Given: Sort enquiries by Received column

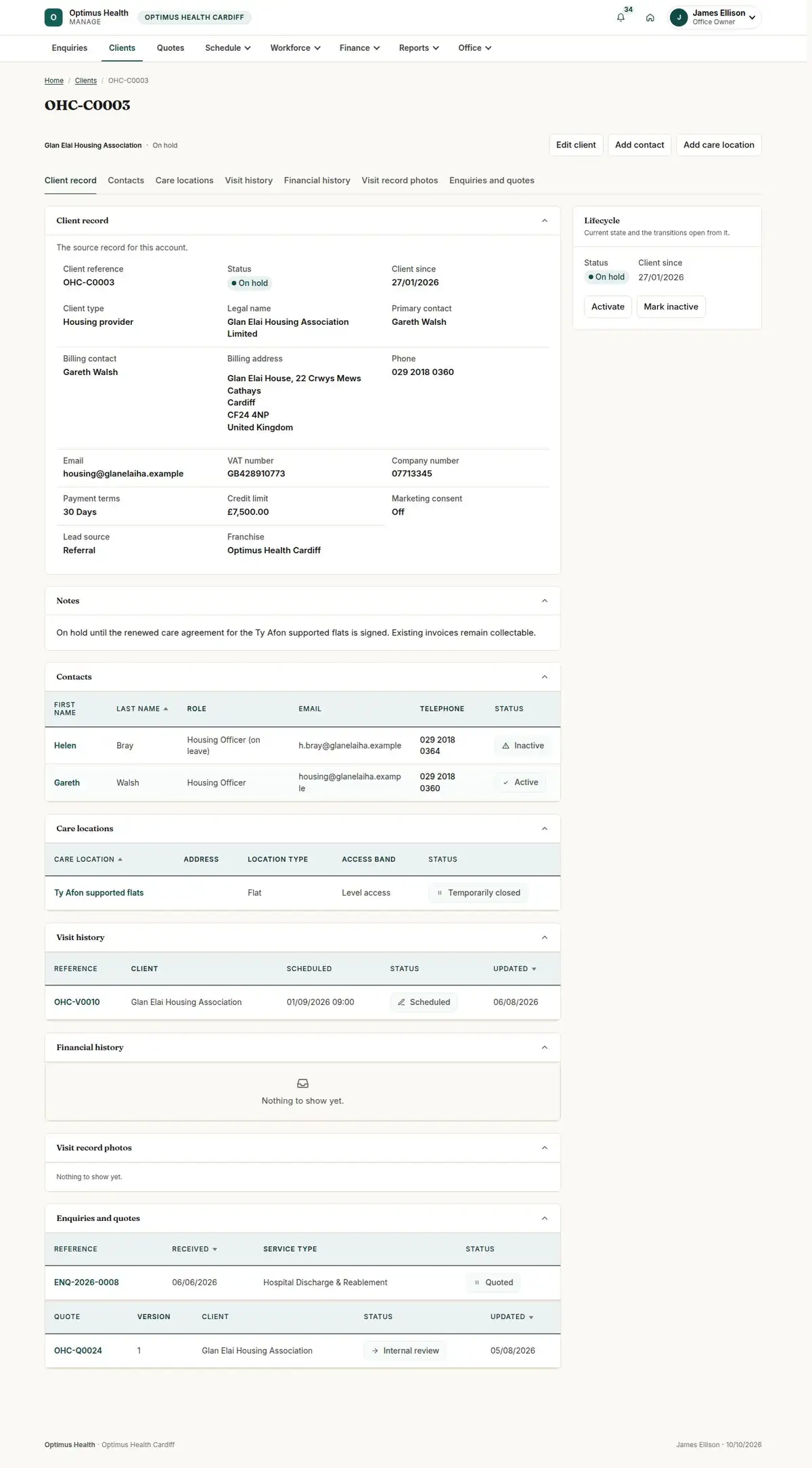Looking at the screenshot, I should pyautogui.click(x=194, y=1249).
